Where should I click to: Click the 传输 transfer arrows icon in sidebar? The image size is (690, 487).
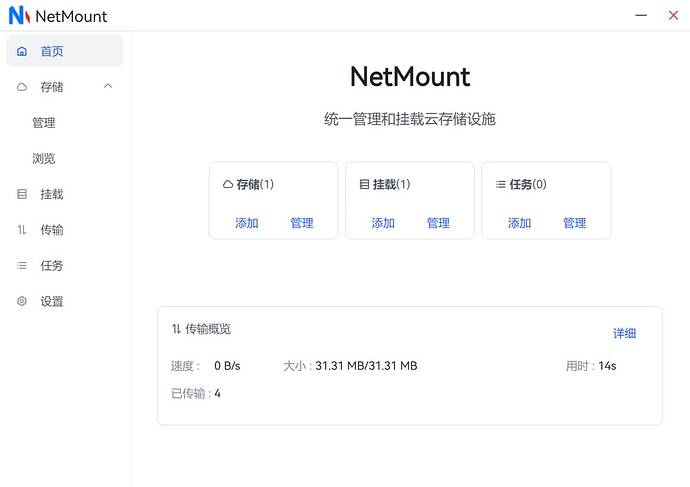point(22,230)
